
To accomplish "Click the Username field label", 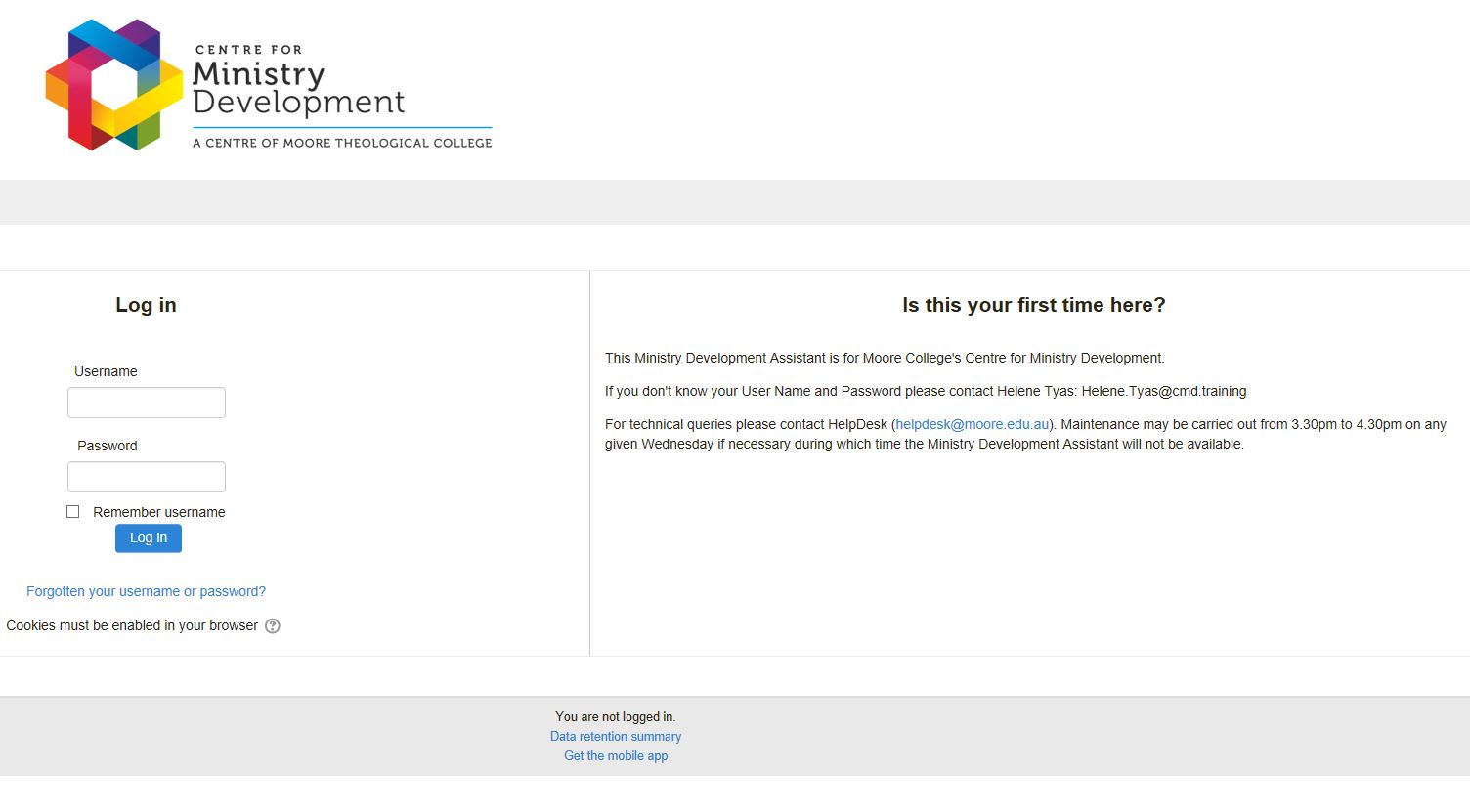I will coord(106,371).
